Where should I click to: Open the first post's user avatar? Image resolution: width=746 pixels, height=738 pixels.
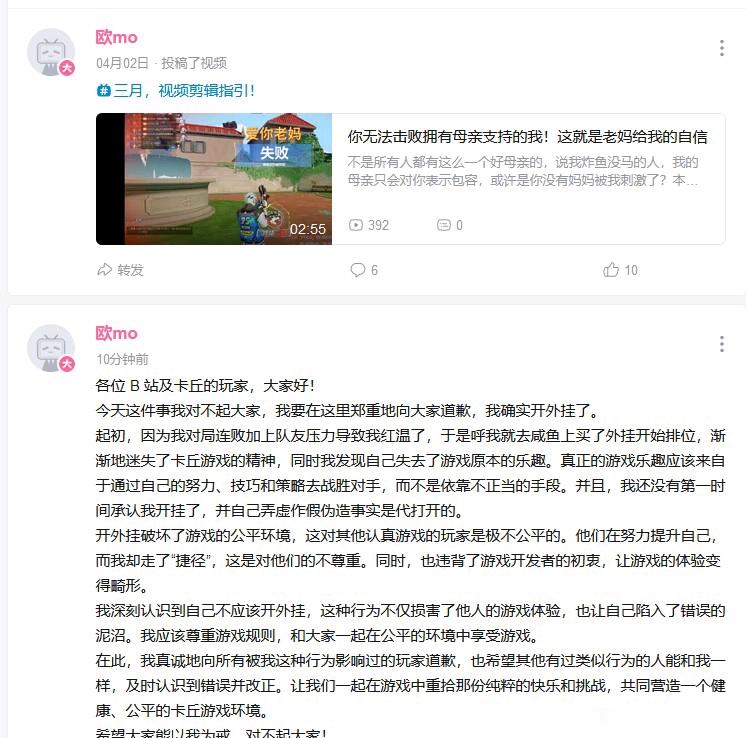51,52
